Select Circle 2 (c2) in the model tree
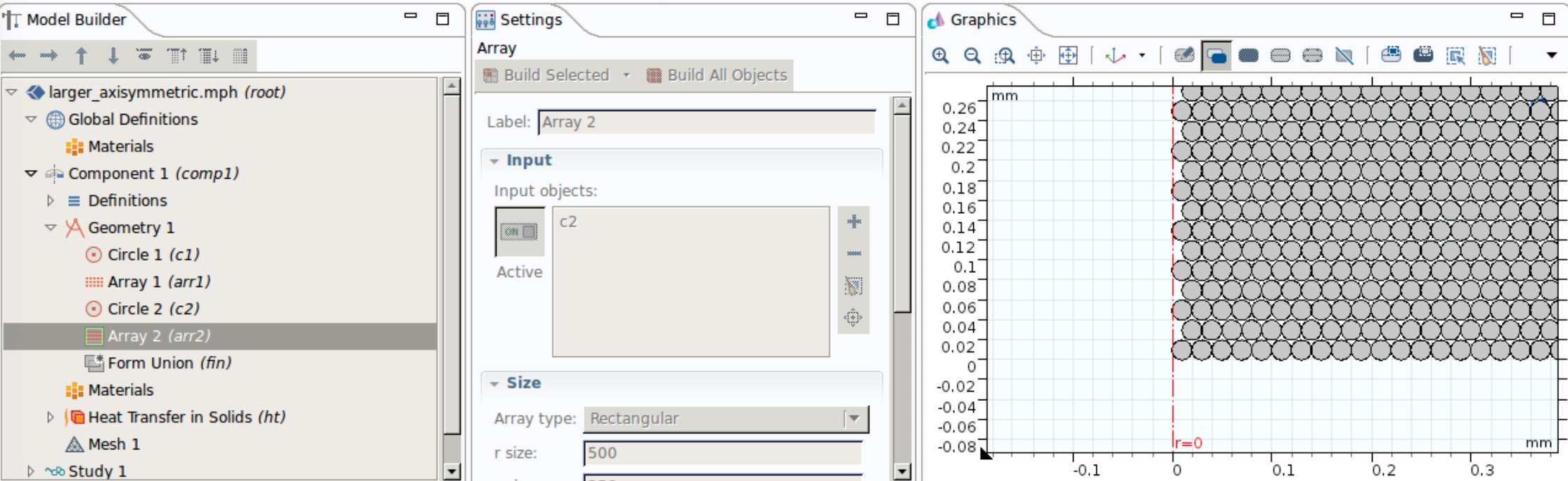The image size is (1568, 481). pyautogui.click(x=153, y=309)
